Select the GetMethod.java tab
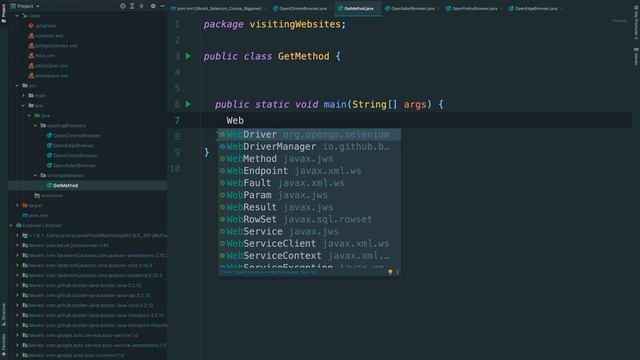This screenshot has width=640, height=360. click(357, 8)
